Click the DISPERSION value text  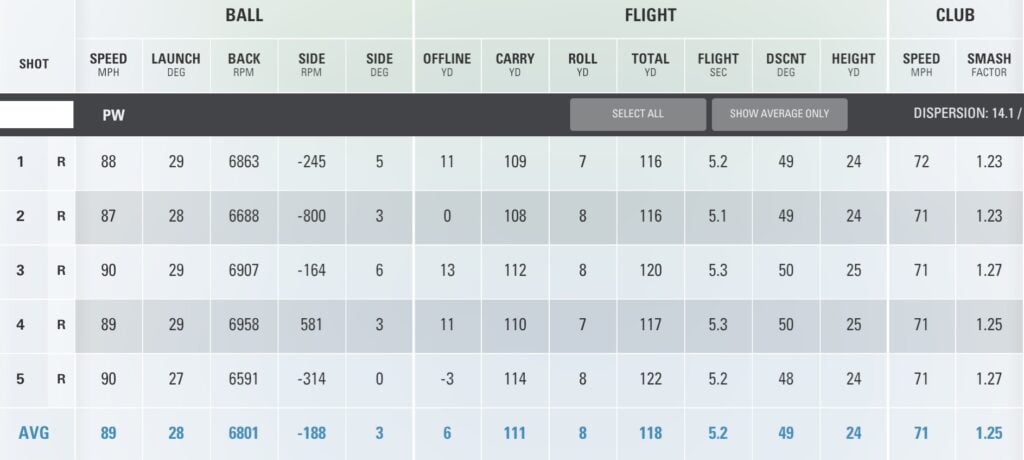pos(966,114)
